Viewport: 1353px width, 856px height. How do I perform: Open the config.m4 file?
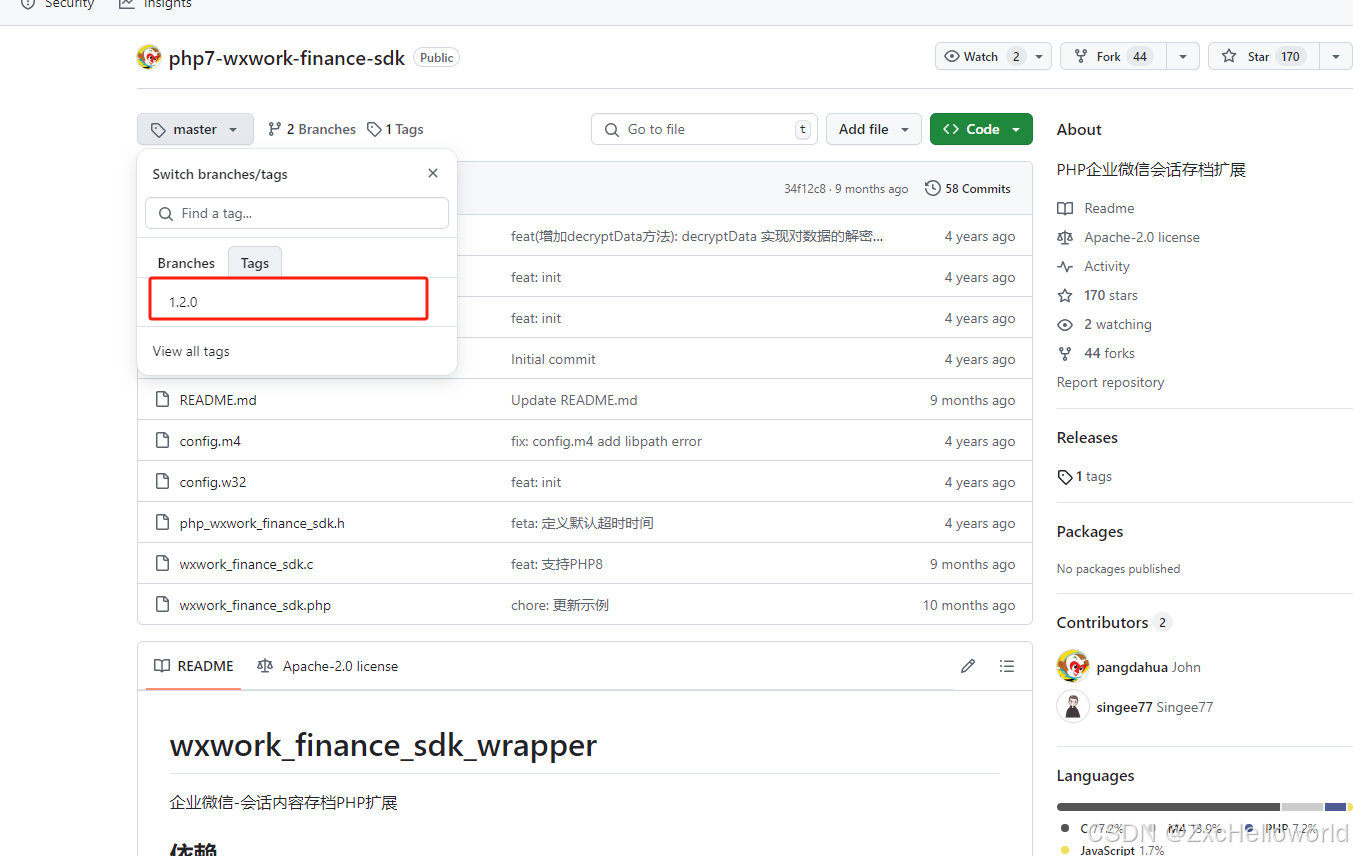pos(210,441)
